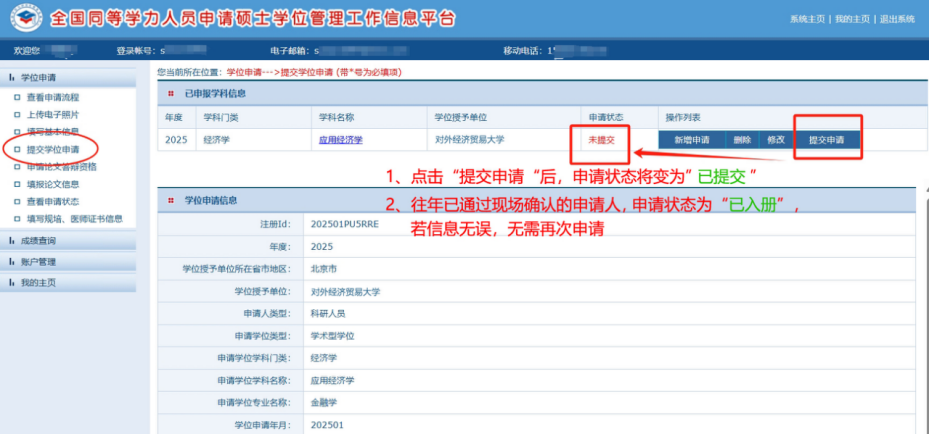Viewport: 929px width, 435px height.
Task: Click the 金融学 major value
Action: (x=323, y=403)
